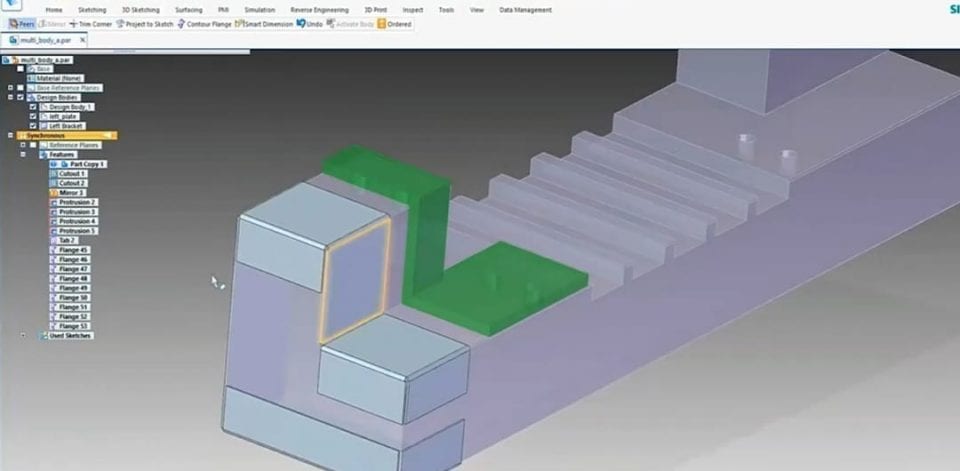Open the PMI ribbon tab

223,10
